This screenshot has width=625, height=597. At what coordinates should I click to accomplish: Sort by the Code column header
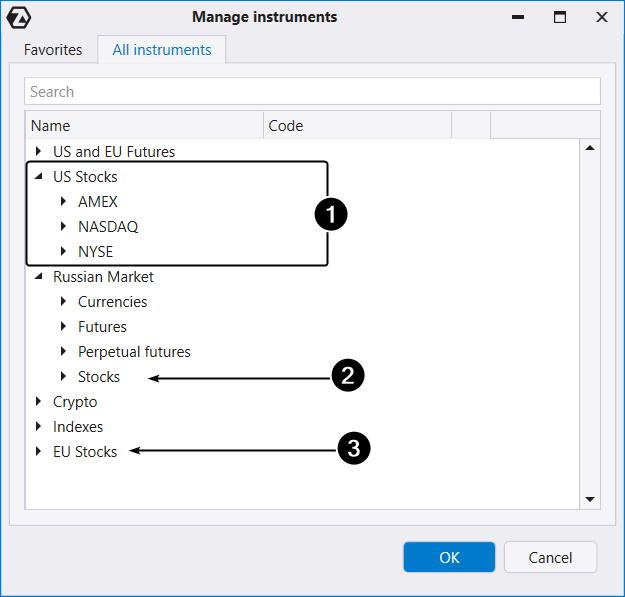click(x=357, y=126)
